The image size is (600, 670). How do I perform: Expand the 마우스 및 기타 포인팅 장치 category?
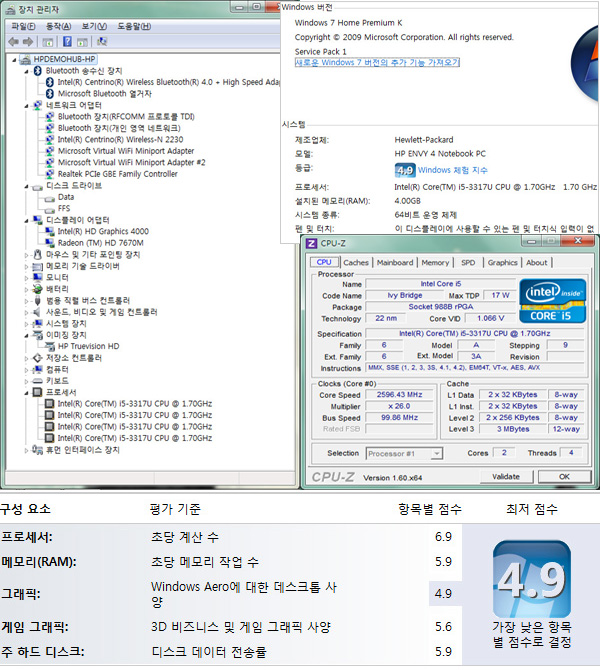click(26, 255)
